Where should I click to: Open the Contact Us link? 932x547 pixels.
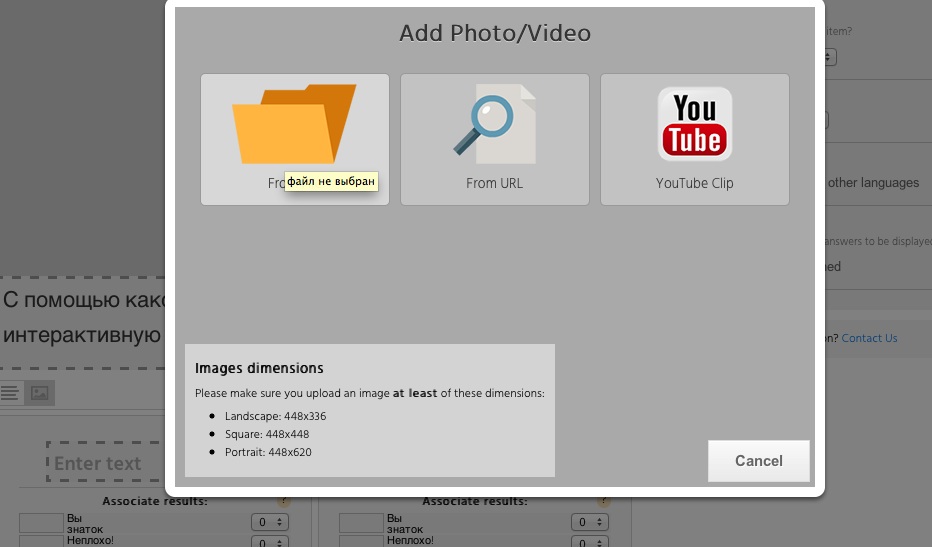[x=869, y=338]
